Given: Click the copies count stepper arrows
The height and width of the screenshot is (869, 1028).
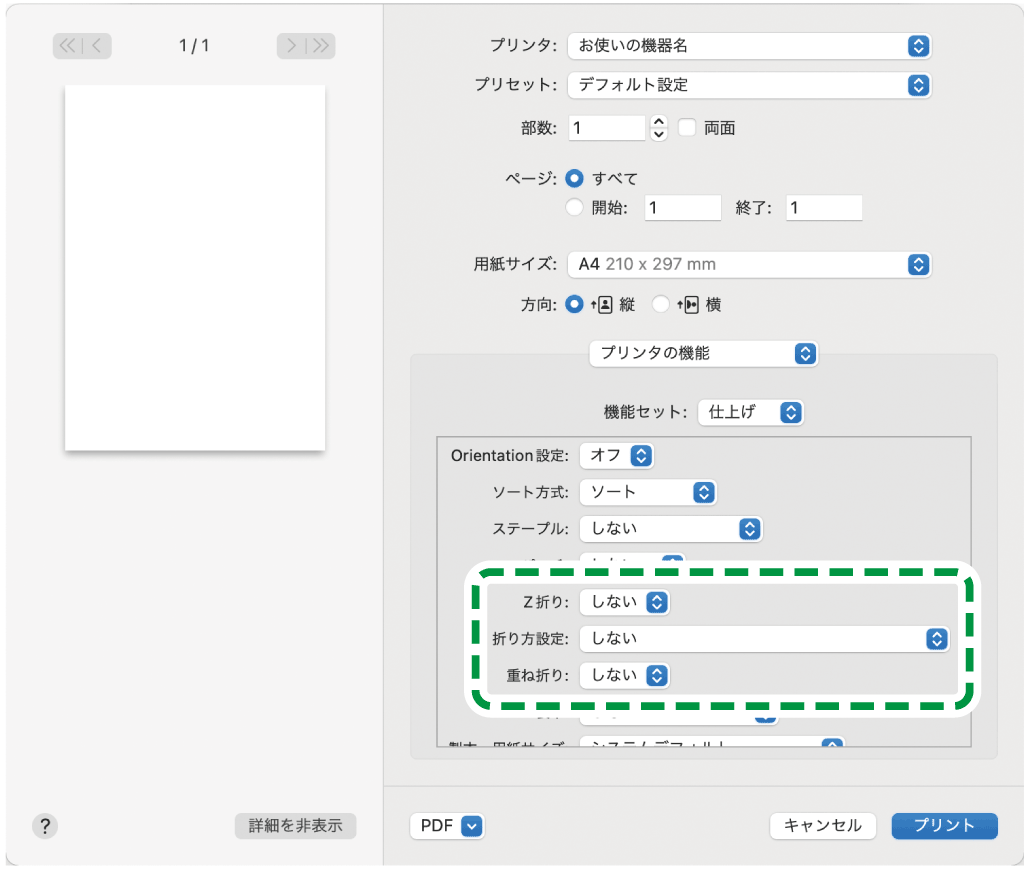Looking at the screenshot, I should click(658, 128).
